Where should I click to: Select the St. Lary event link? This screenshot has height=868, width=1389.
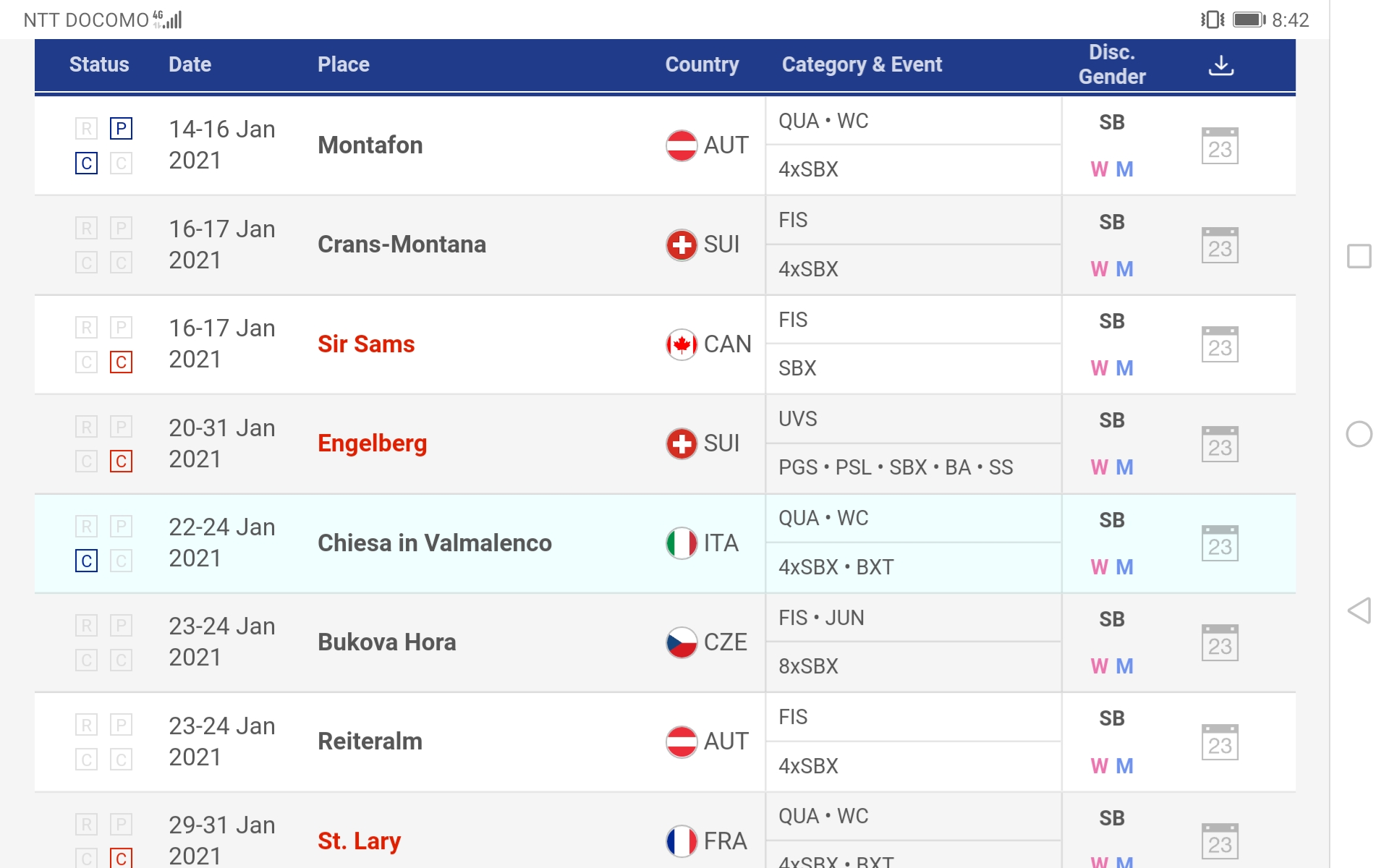pos(359,841)
